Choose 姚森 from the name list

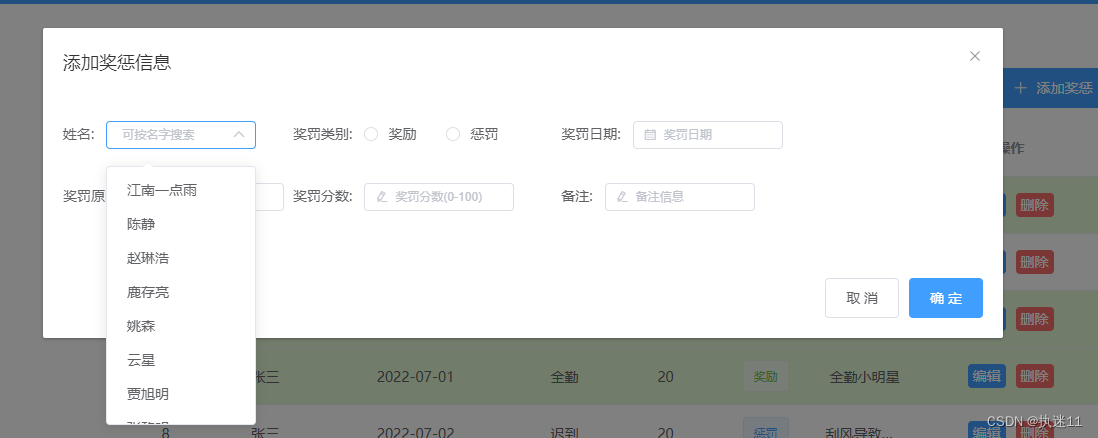click(x=181, y=327)
